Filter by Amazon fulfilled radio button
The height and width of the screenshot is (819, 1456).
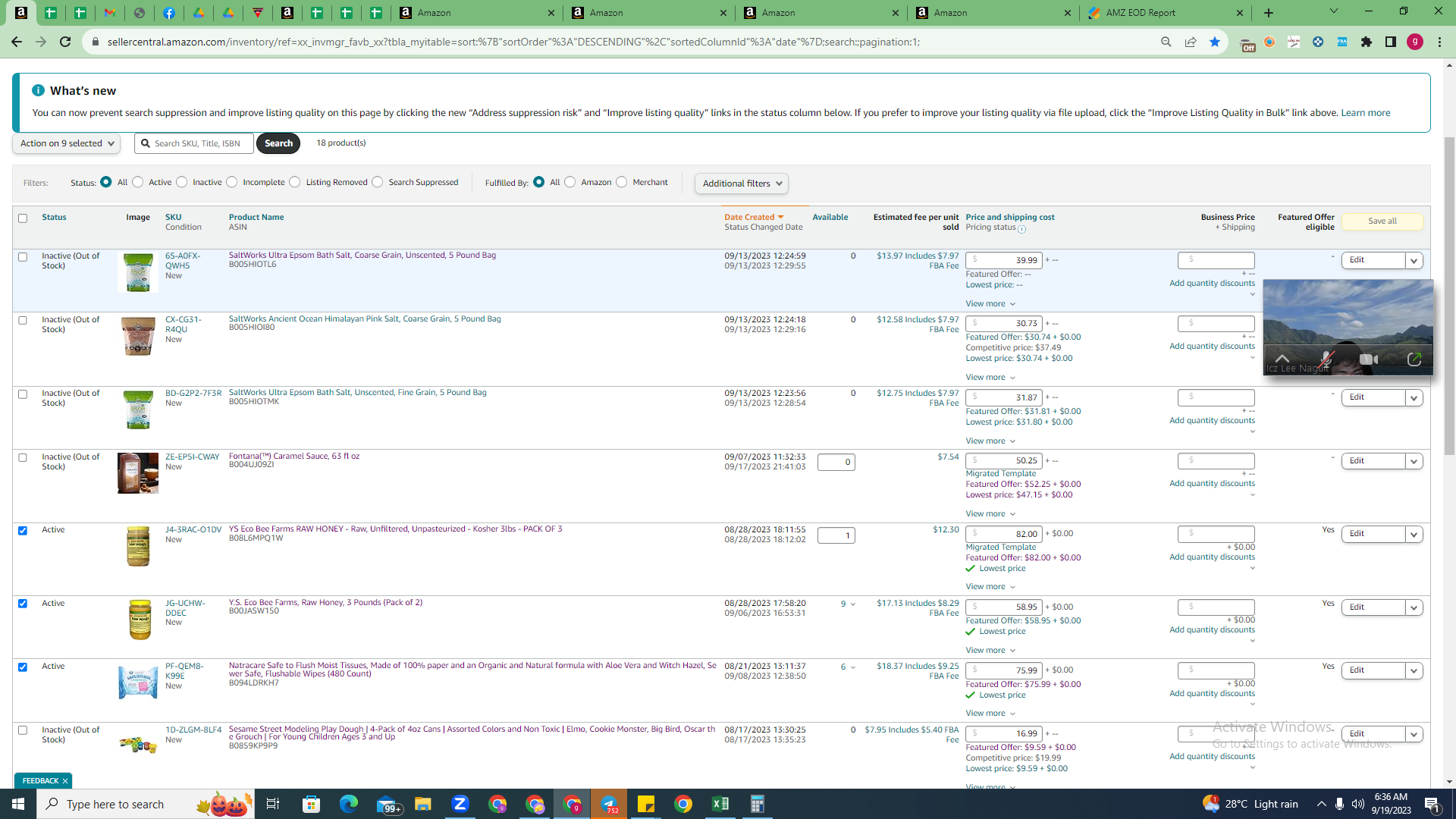(570, 182)
